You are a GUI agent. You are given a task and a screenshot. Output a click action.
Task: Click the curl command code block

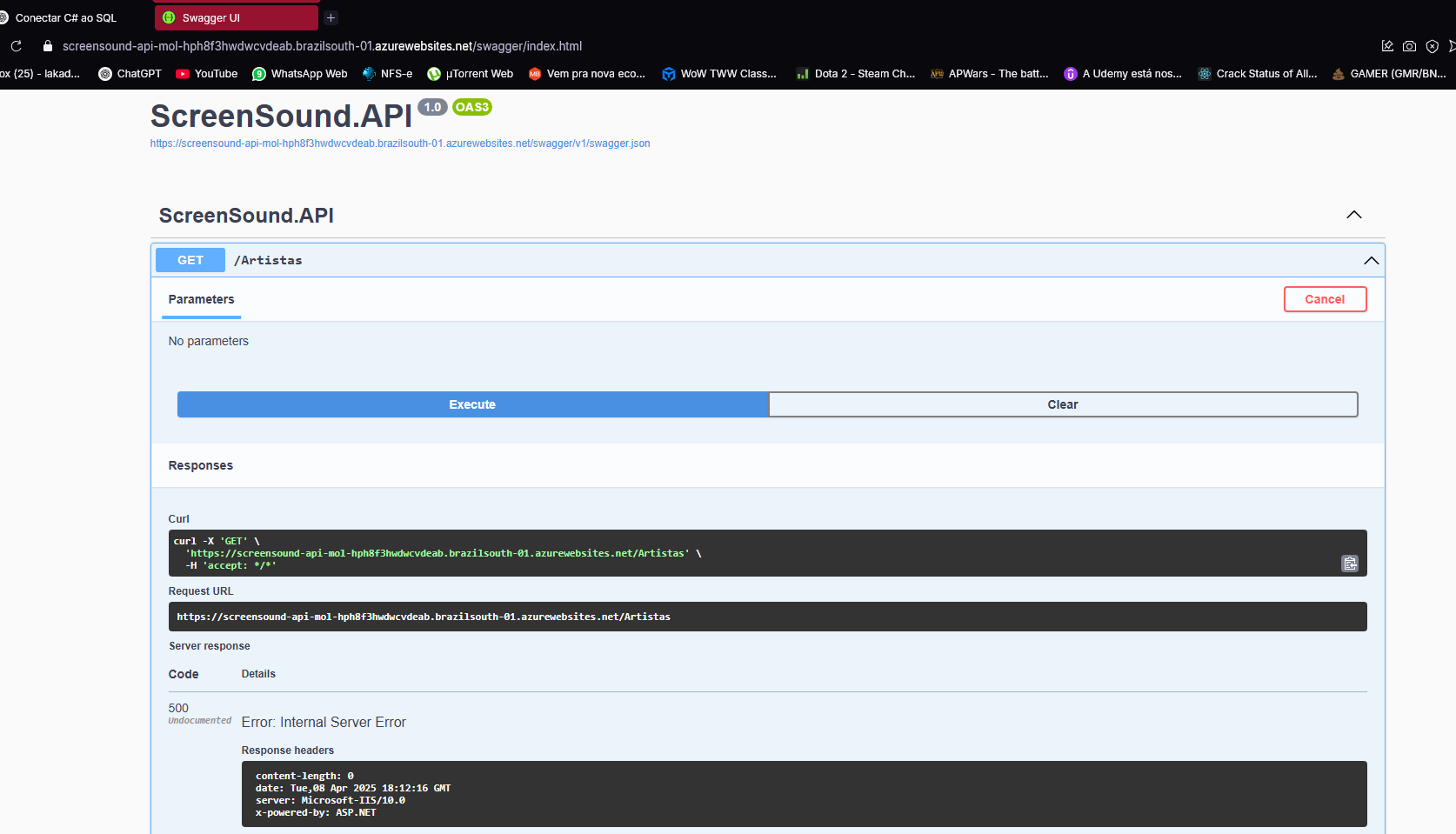(767, 553)
